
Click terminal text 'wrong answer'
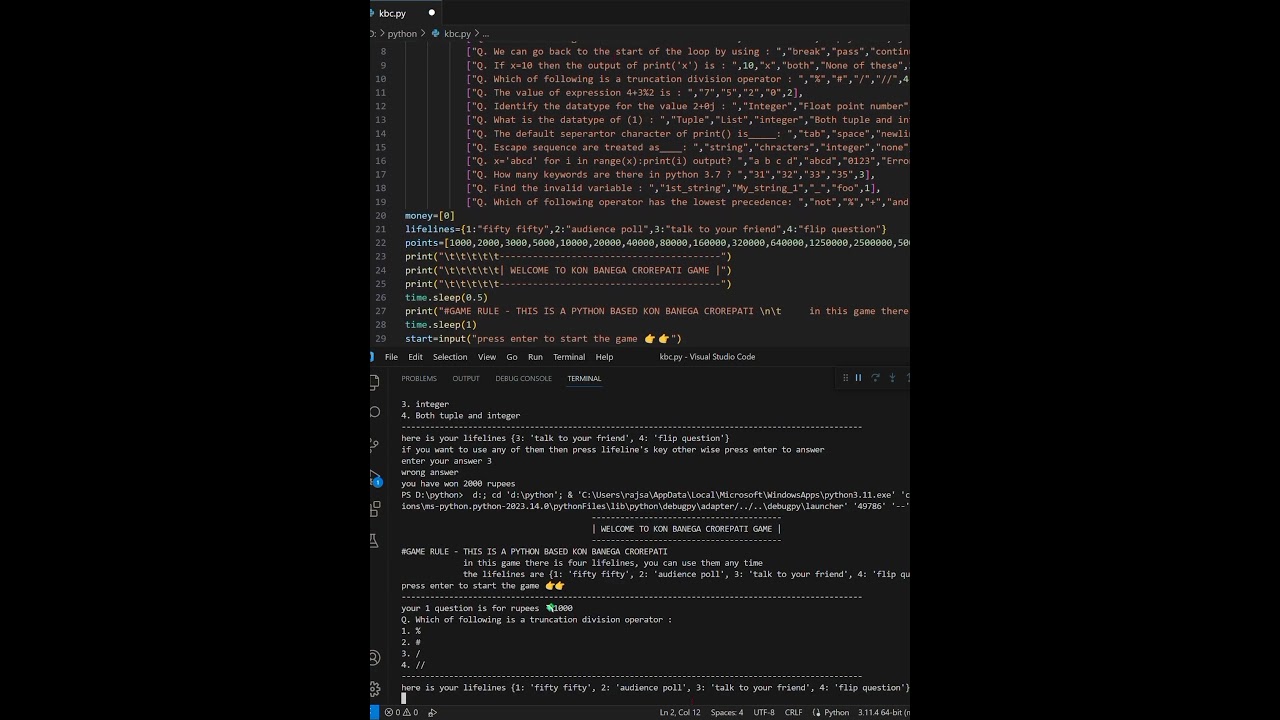430,472
